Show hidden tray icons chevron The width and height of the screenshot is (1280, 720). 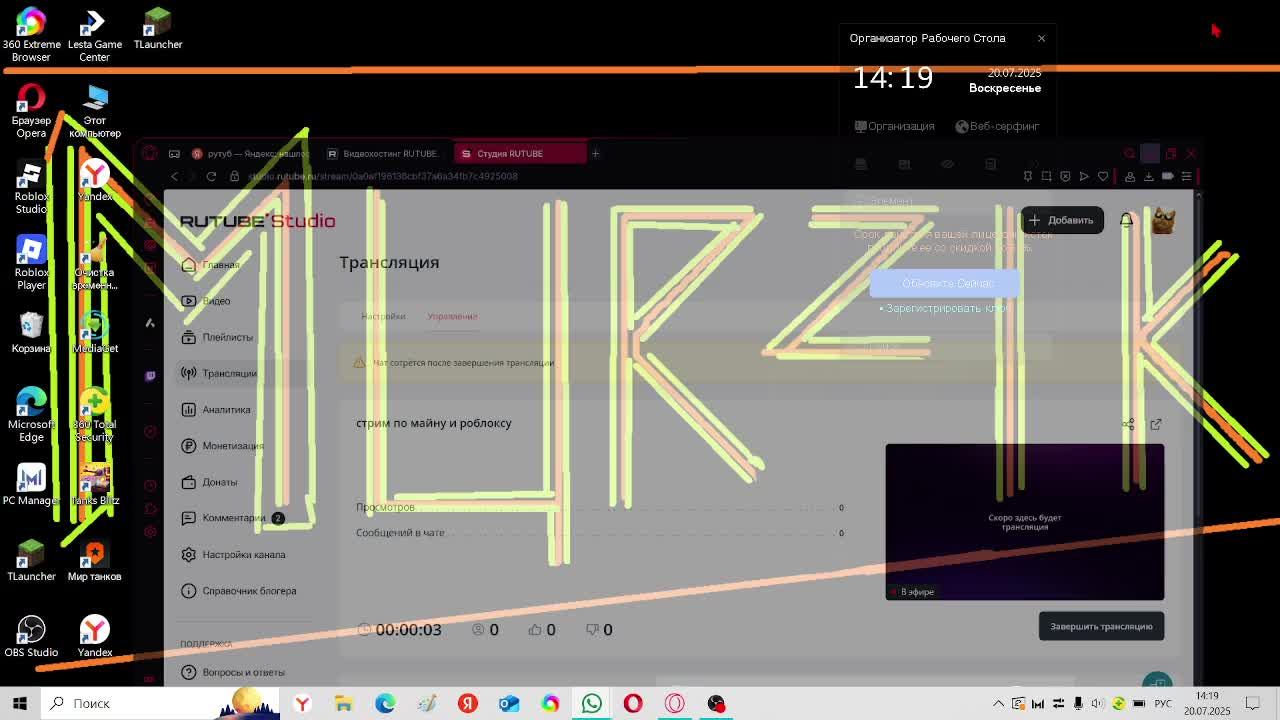(x=998, y=704)
